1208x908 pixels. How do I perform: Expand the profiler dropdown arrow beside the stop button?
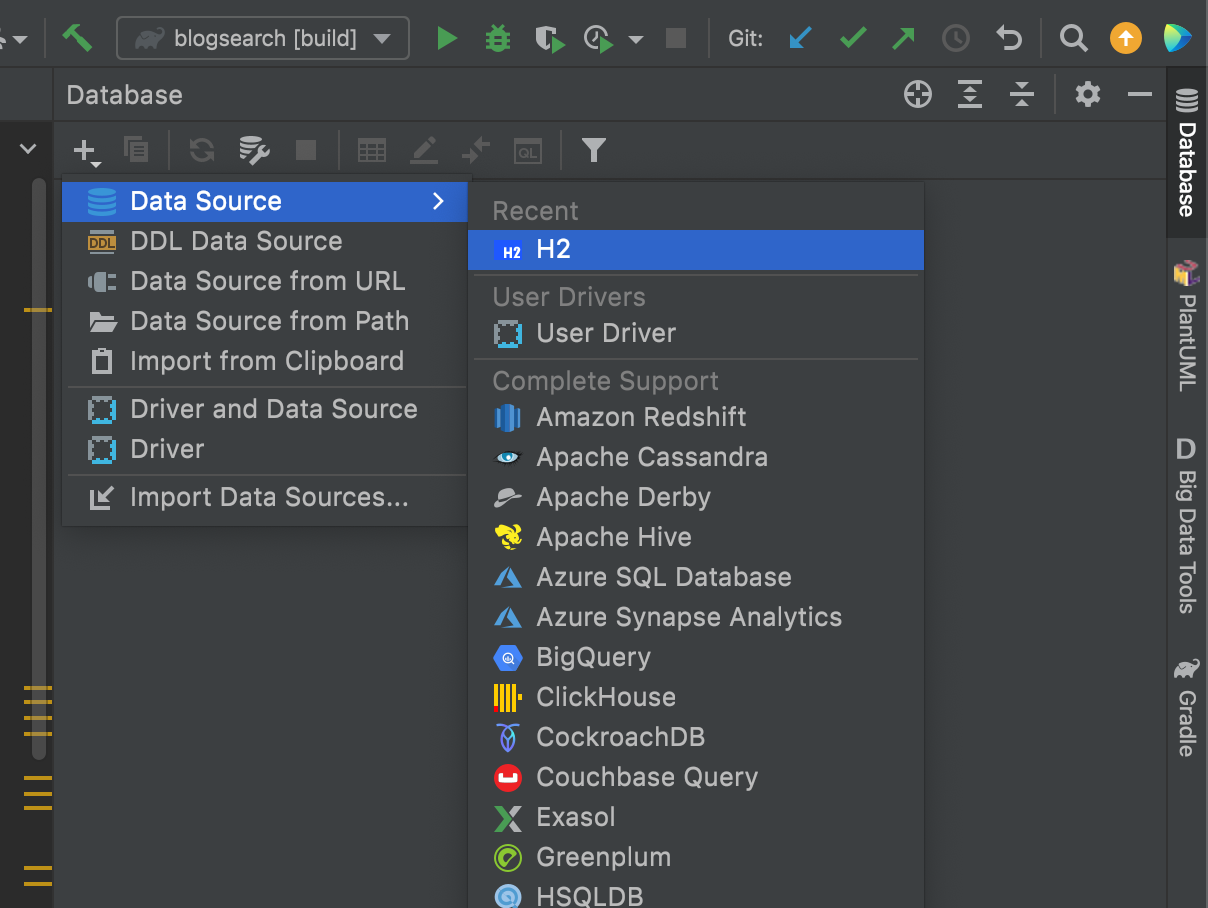636,40
